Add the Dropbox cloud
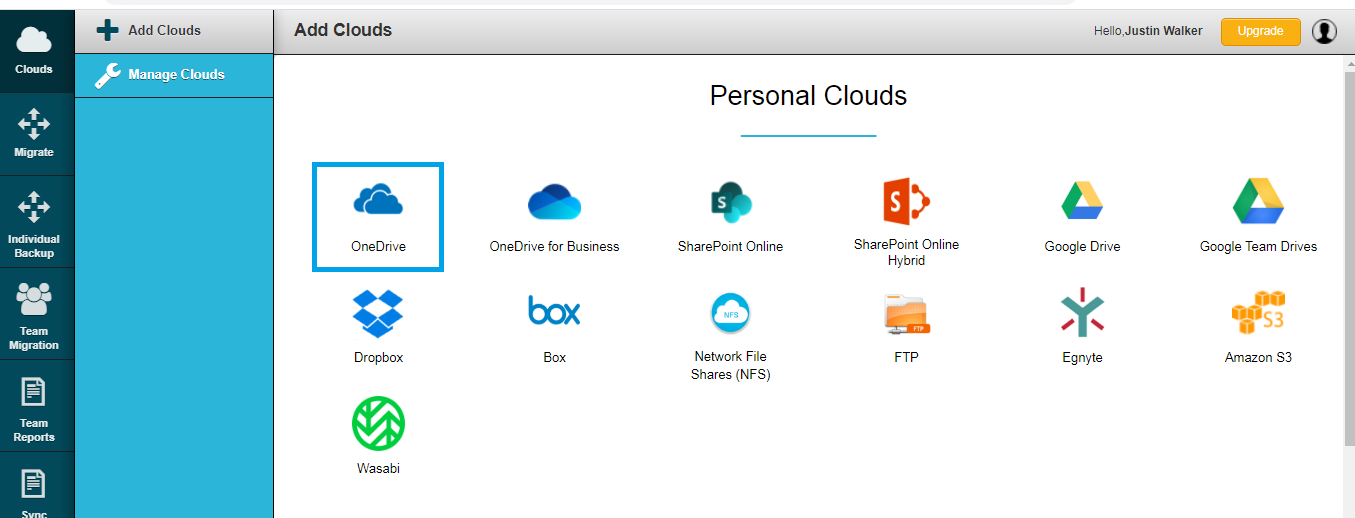Viewport: 1355px width, 518px height. (378, 313)
